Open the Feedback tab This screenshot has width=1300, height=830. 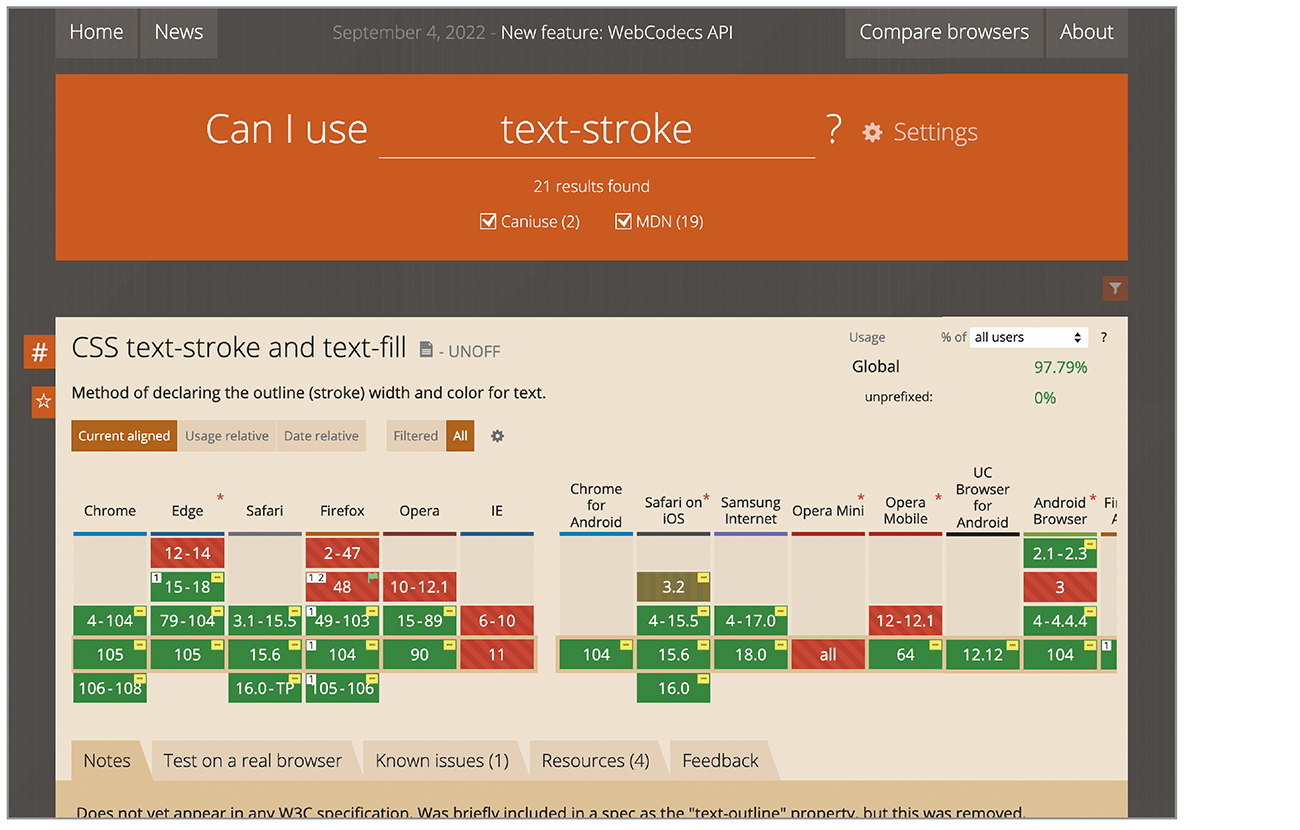(x=720, y=761)
